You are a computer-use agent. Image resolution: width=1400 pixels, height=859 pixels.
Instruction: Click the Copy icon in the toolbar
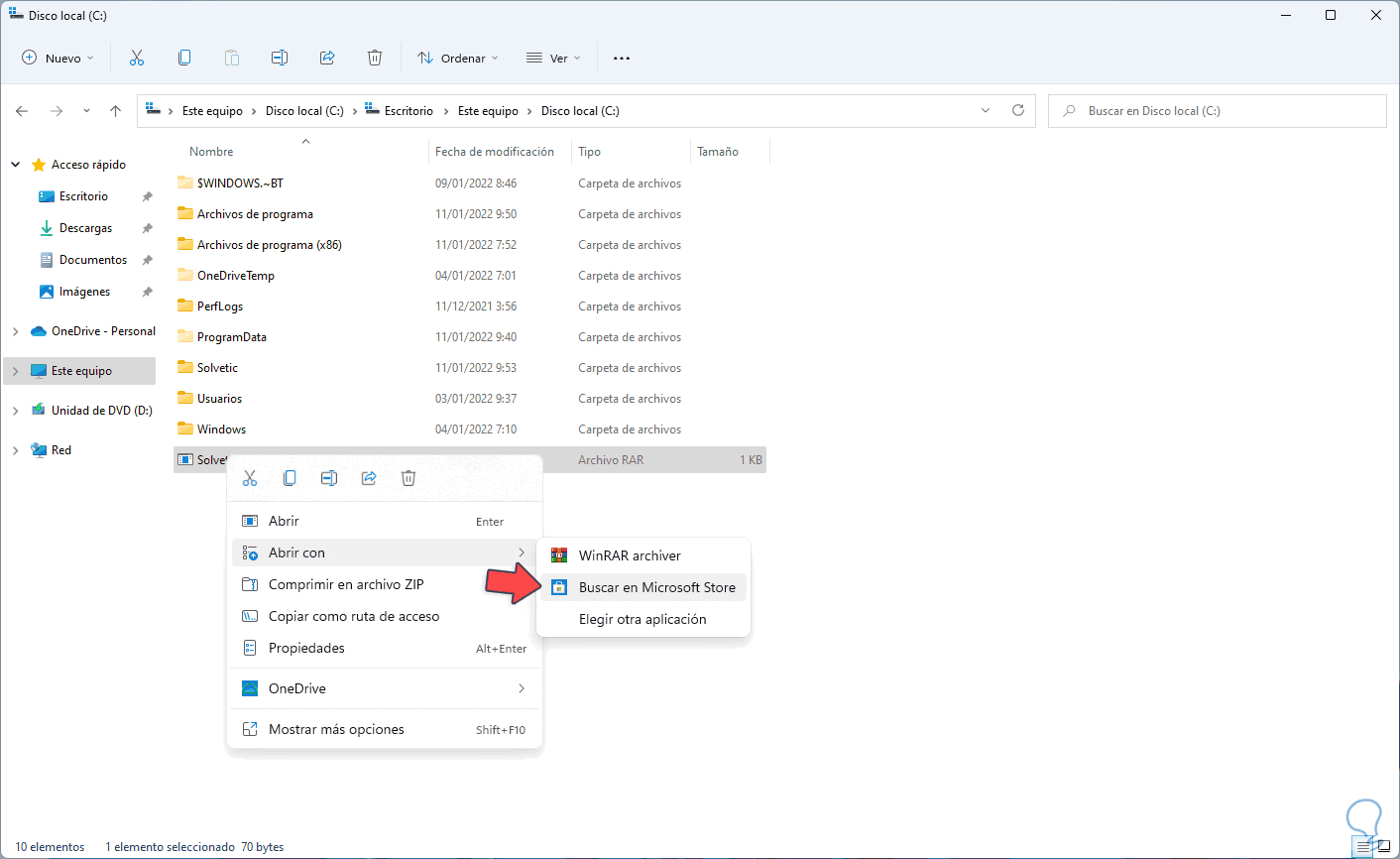184,58
